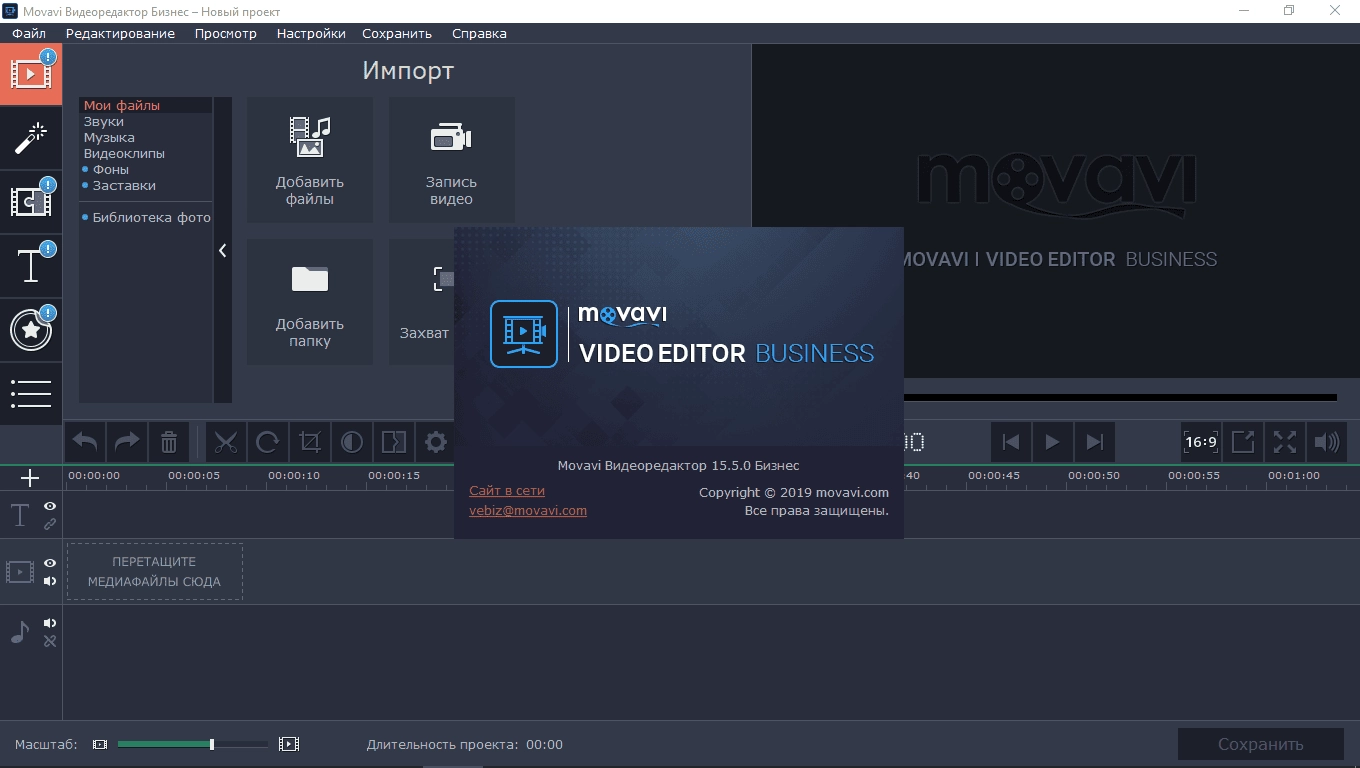Viewport: 1360px width, 768px height.
Task: Click the player volume speaker icon
Action: 1327,442
